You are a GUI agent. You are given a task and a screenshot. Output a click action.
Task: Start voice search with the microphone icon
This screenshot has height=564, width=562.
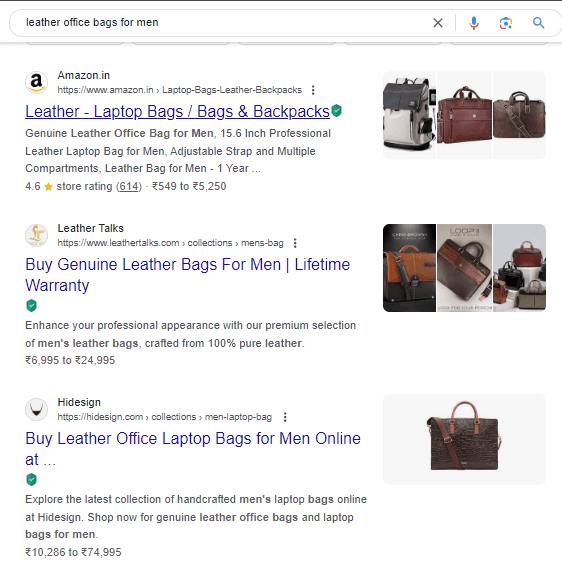click(x=474, y=23)
